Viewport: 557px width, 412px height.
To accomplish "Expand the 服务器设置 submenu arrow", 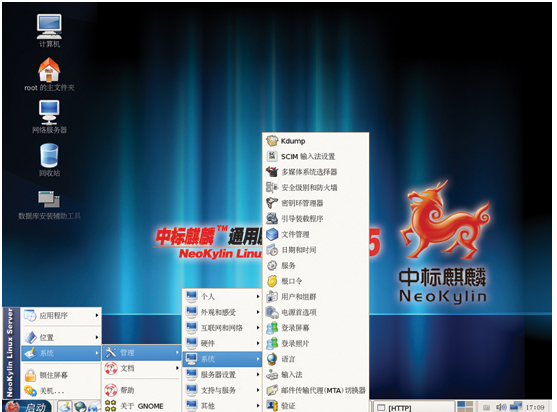I will click(258, 374).
